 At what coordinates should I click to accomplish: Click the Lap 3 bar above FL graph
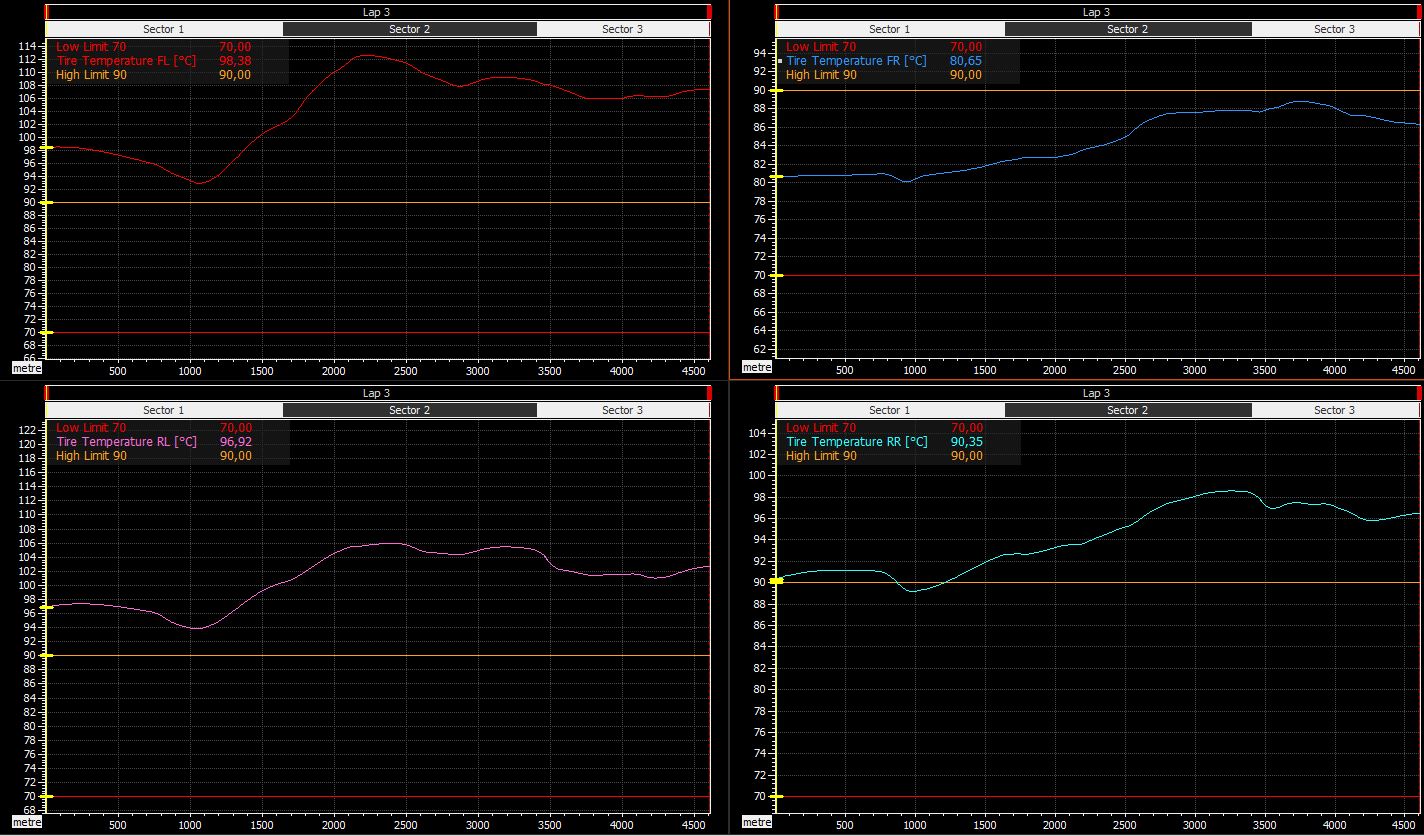[x=377, y=12]
